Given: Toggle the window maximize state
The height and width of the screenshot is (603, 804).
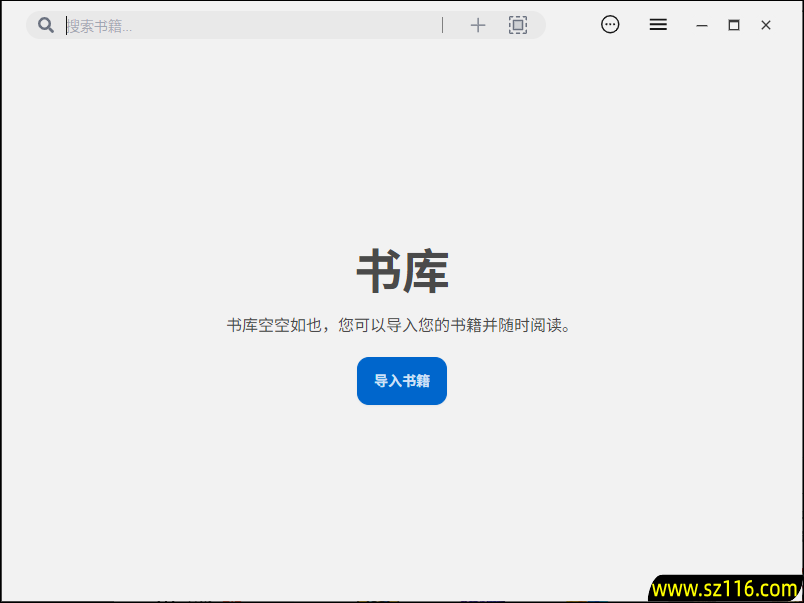Looking at the screenshot, I should tap(734, 24).
